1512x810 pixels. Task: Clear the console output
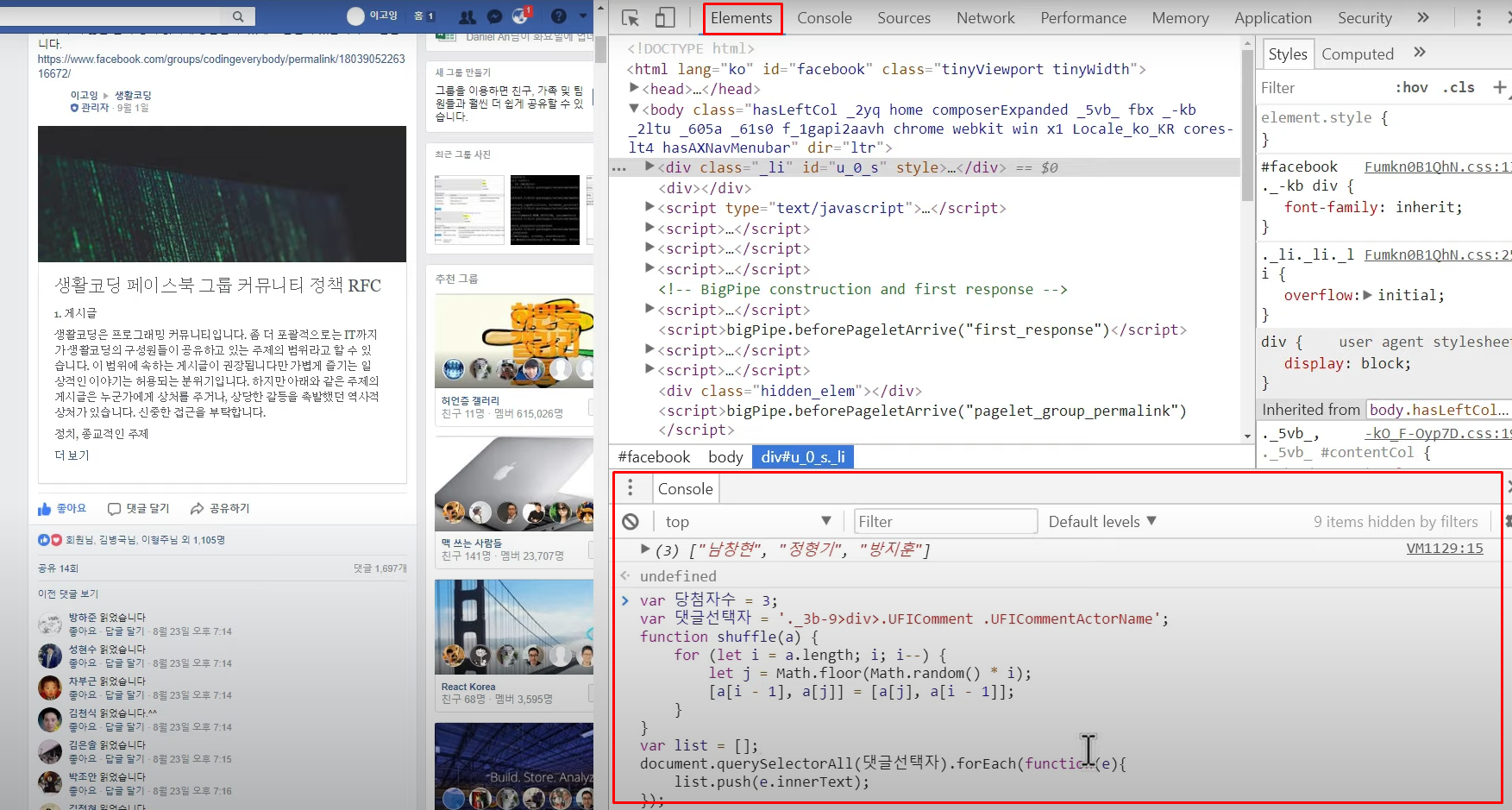631,522
